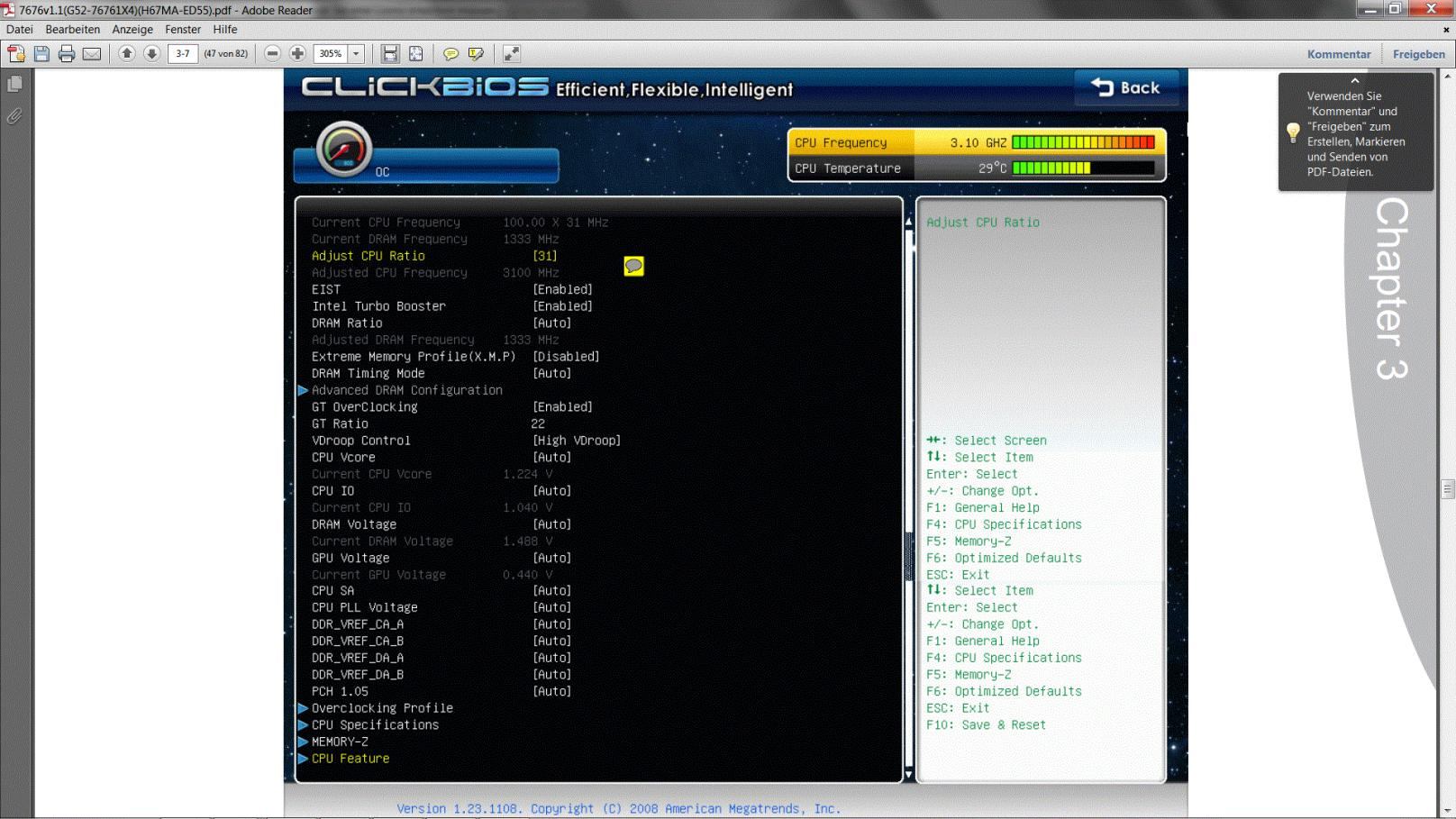Expand the MEMORY-Z triangle
Viewport: 1456px width, 819px height.
304,742
